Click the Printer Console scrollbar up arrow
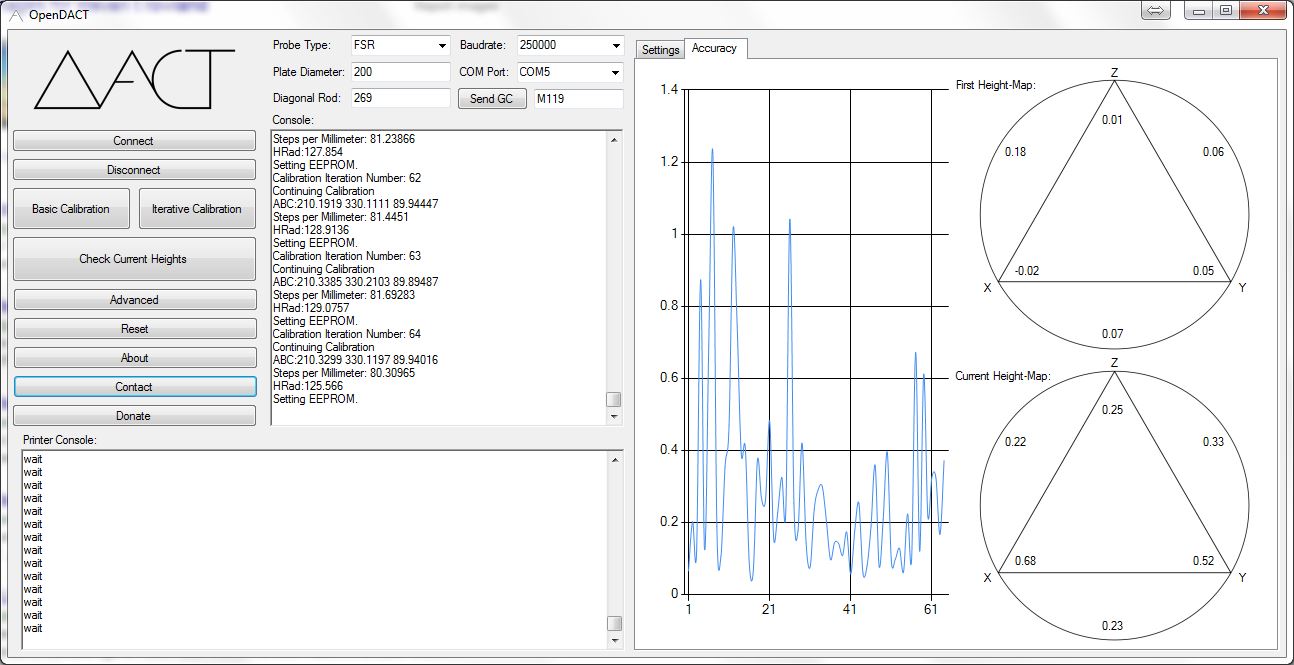 614,459
